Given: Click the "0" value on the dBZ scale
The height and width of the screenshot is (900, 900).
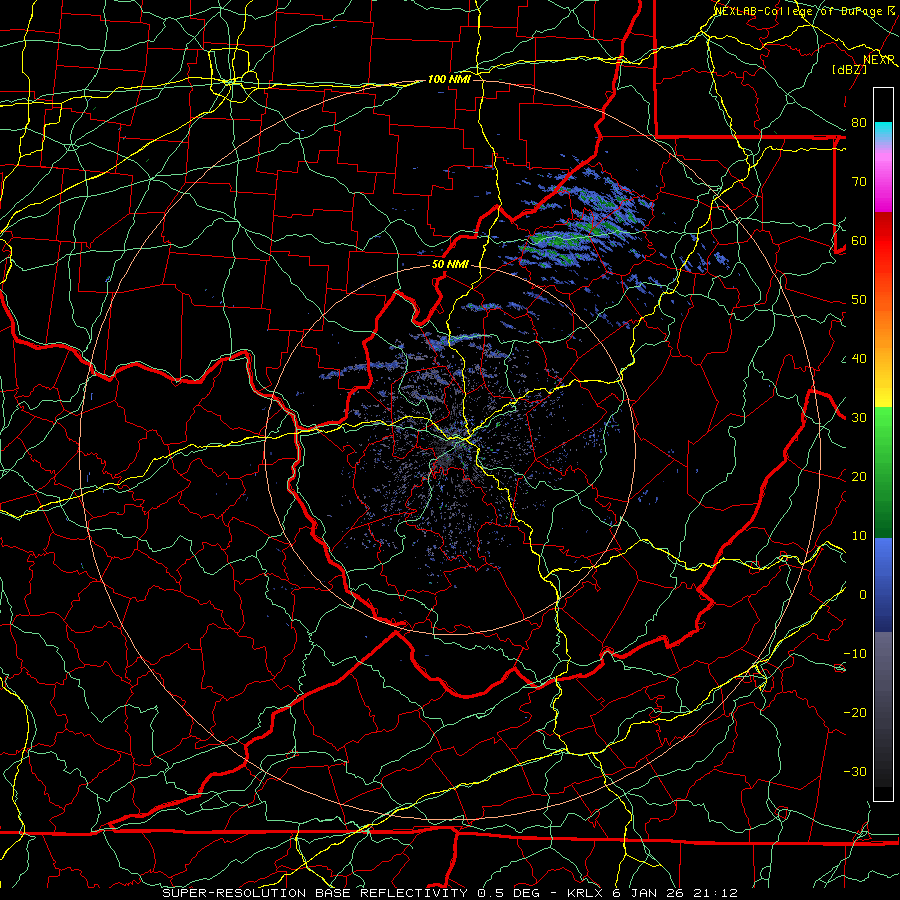Looking at the screenshot, I should 863,595.
